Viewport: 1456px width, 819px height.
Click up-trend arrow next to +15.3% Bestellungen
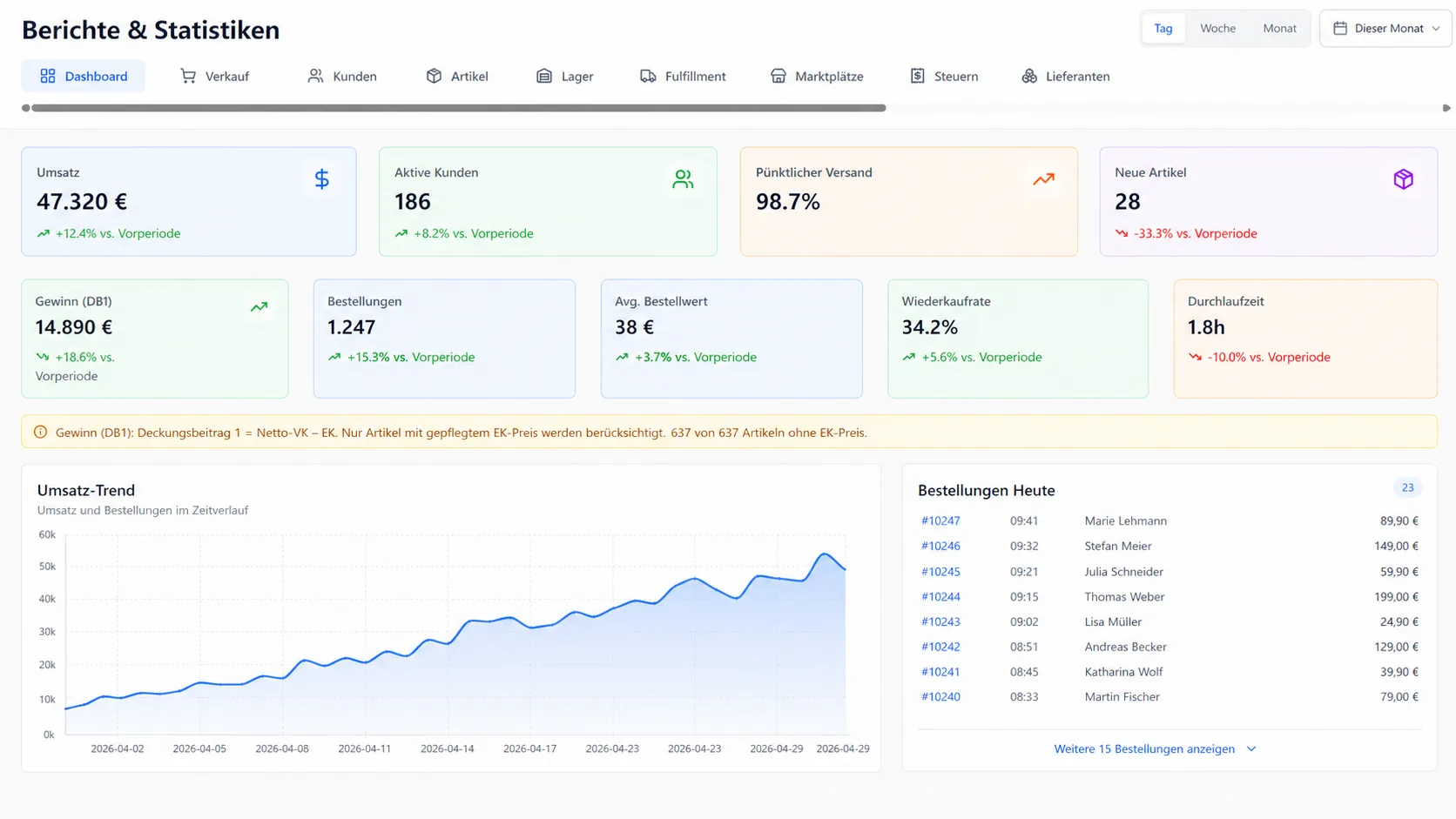[x=334, y=358]
